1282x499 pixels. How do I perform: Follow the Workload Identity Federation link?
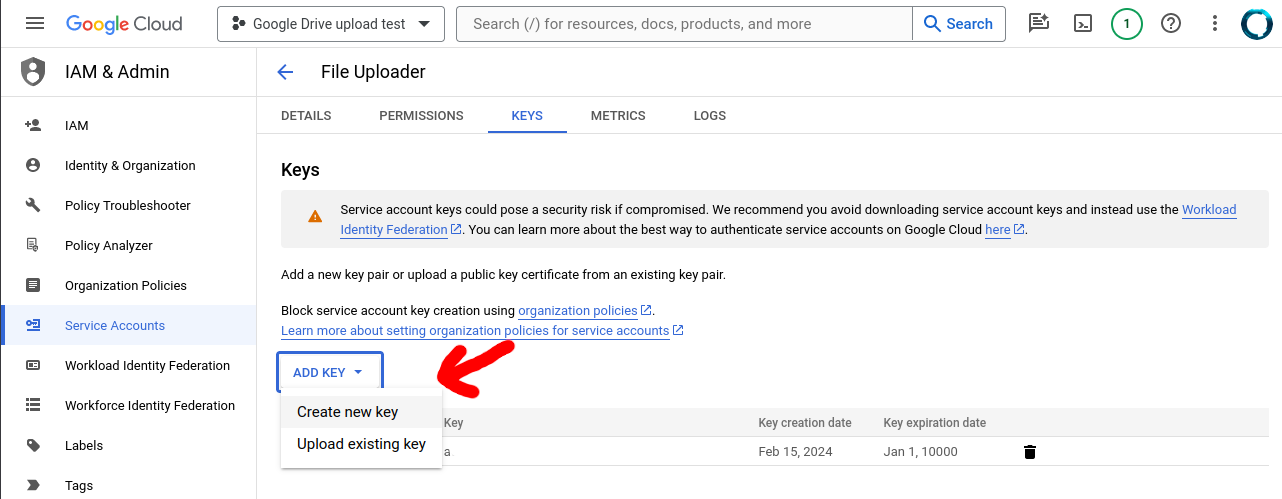1208,210
